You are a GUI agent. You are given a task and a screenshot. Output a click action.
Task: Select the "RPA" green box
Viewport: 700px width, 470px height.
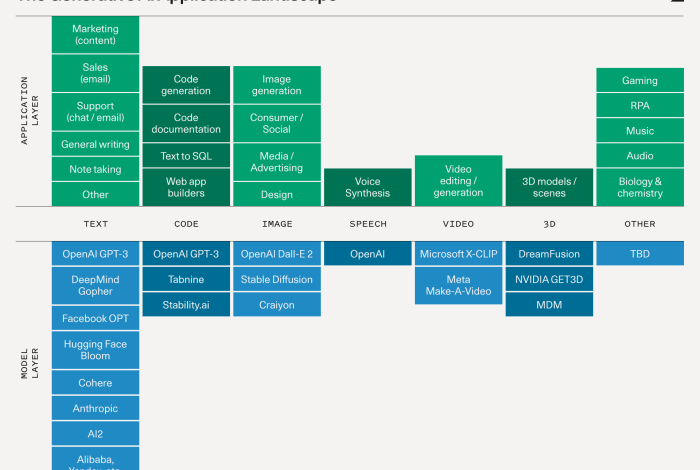point(640,105)
